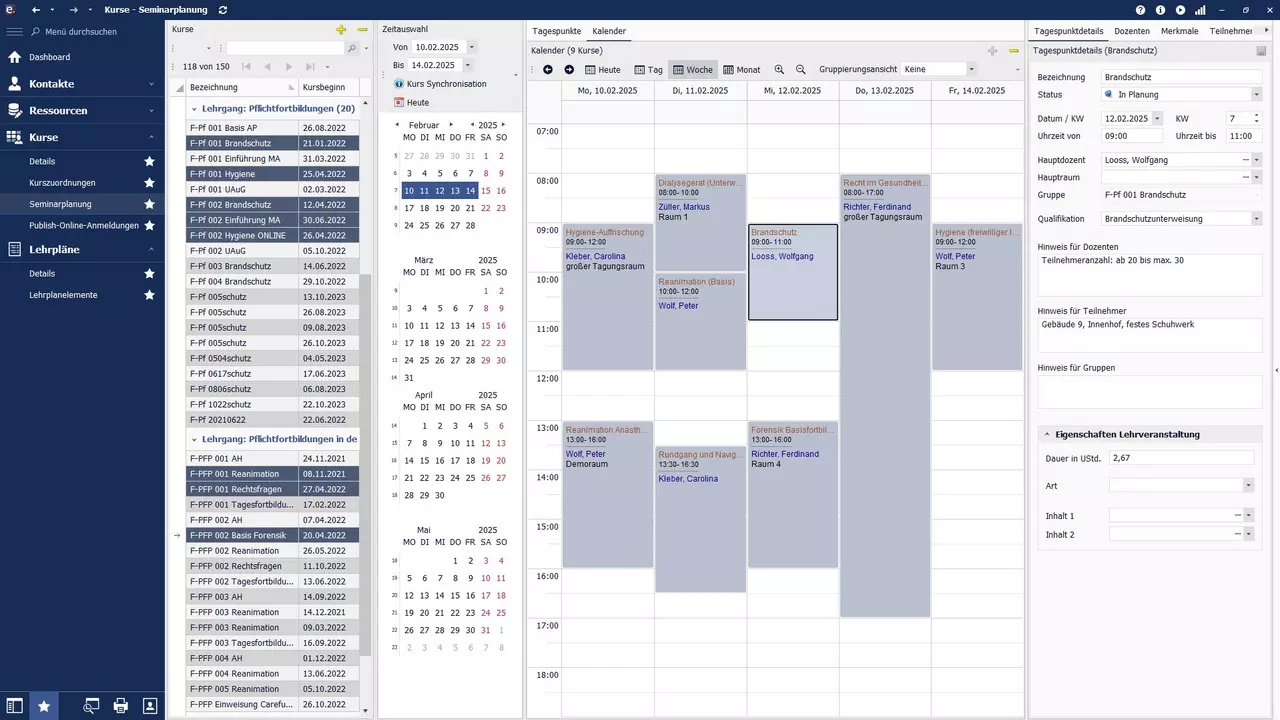
Task: Switch calendar to Woche view
Action: pyautogui.click(x=693, y=70)
